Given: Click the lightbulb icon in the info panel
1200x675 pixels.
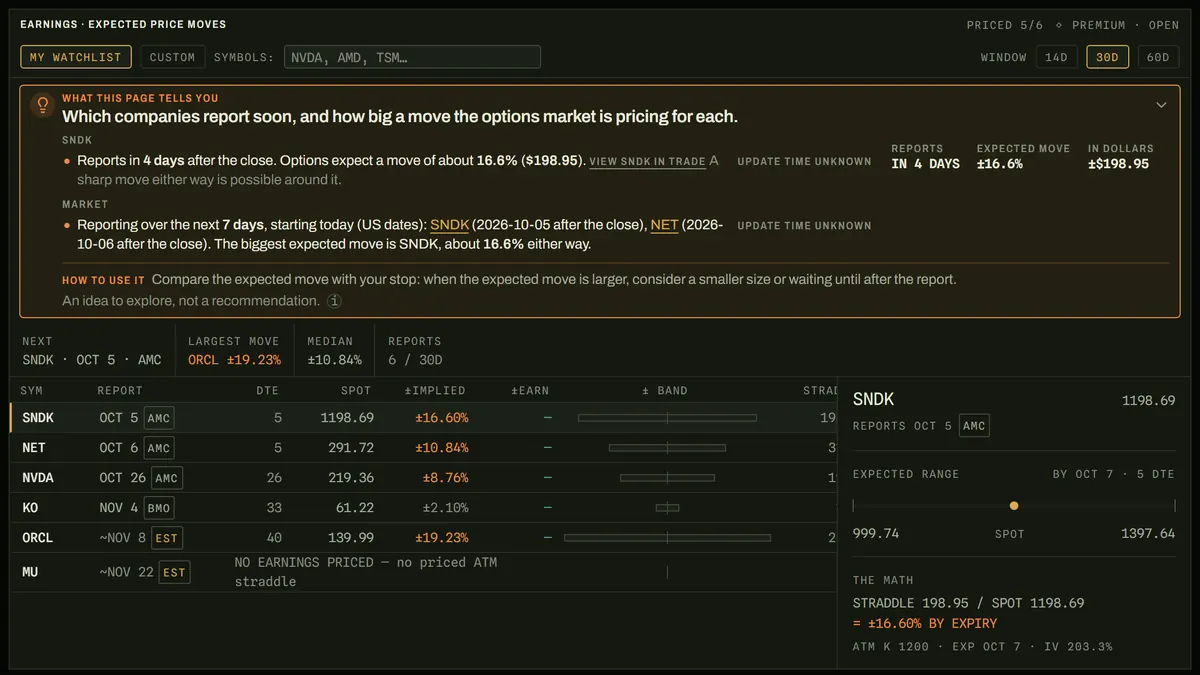Looking at the screenshot, I should tap(42, 104).
